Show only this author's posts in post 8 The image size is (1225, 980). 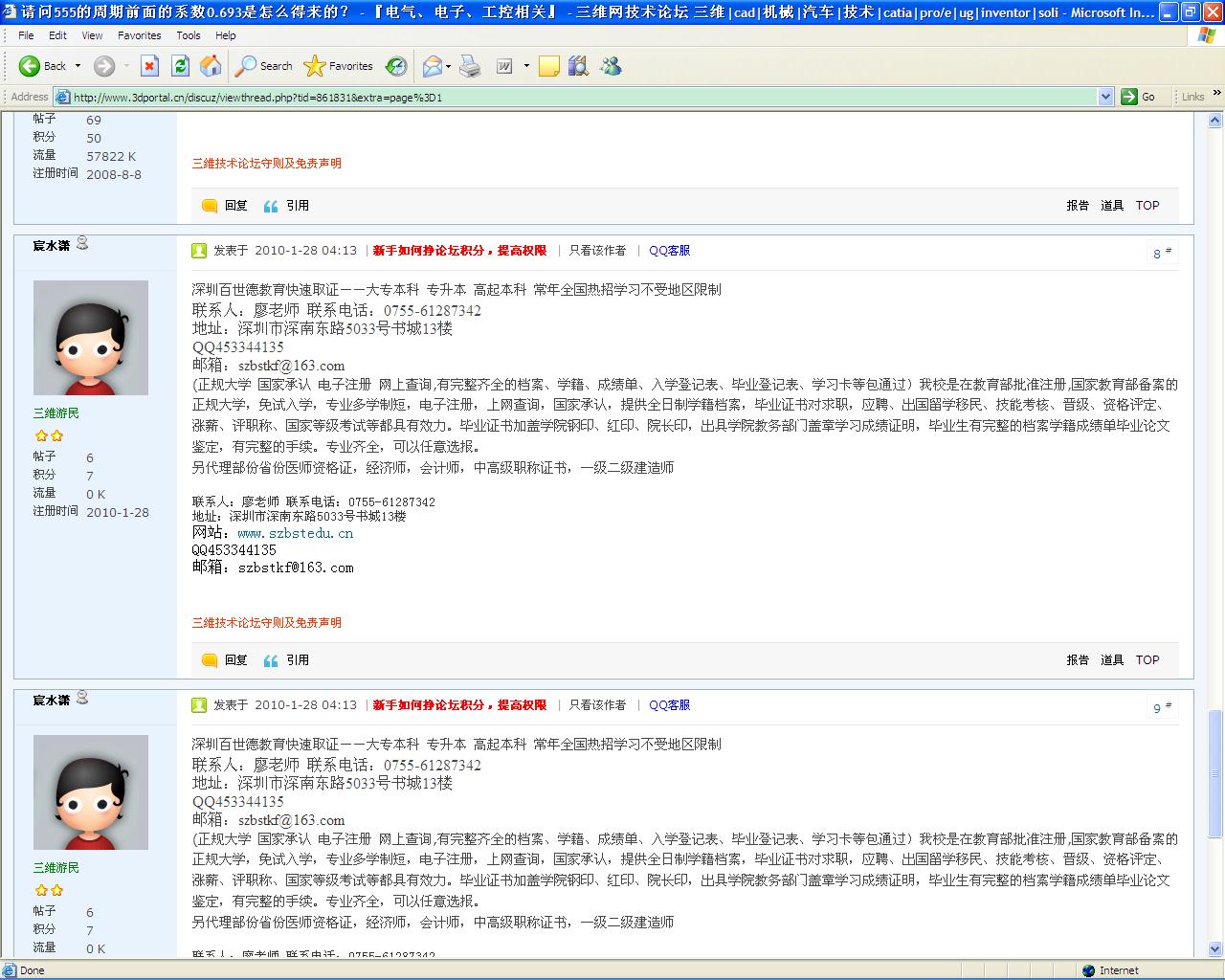597,251
